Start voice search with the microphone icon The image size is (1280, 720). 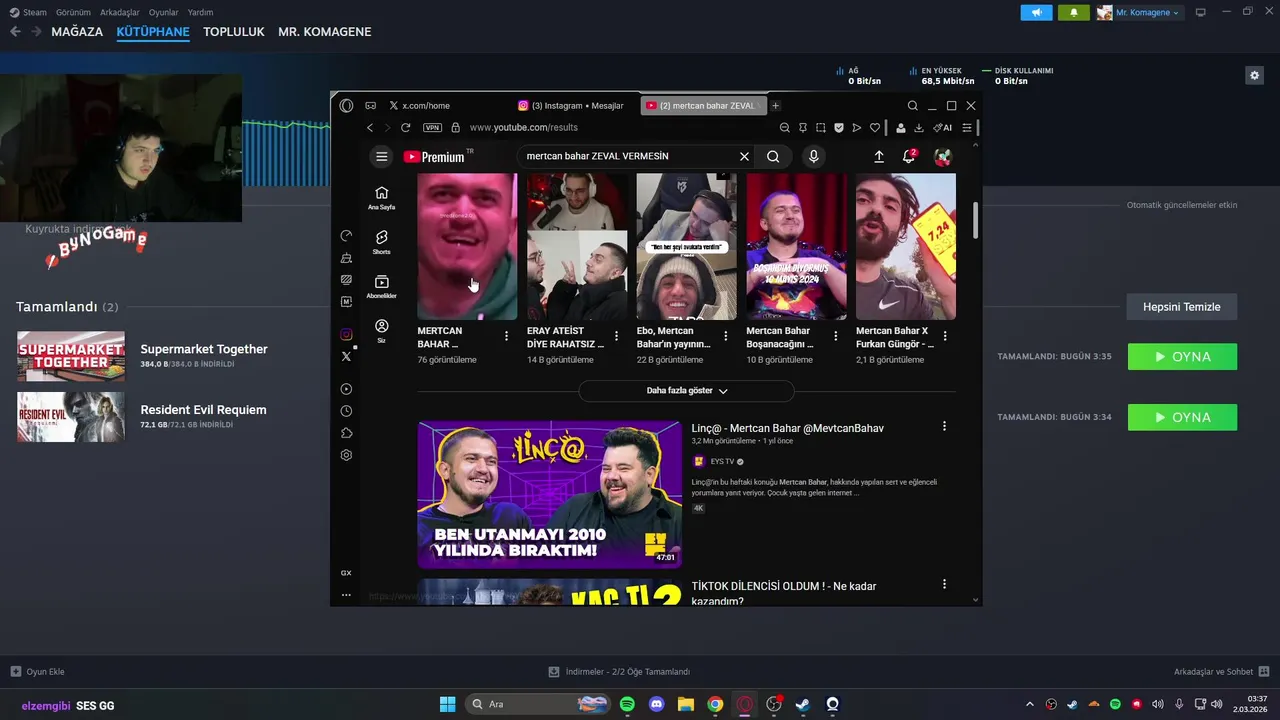click(x=813, y=156)
